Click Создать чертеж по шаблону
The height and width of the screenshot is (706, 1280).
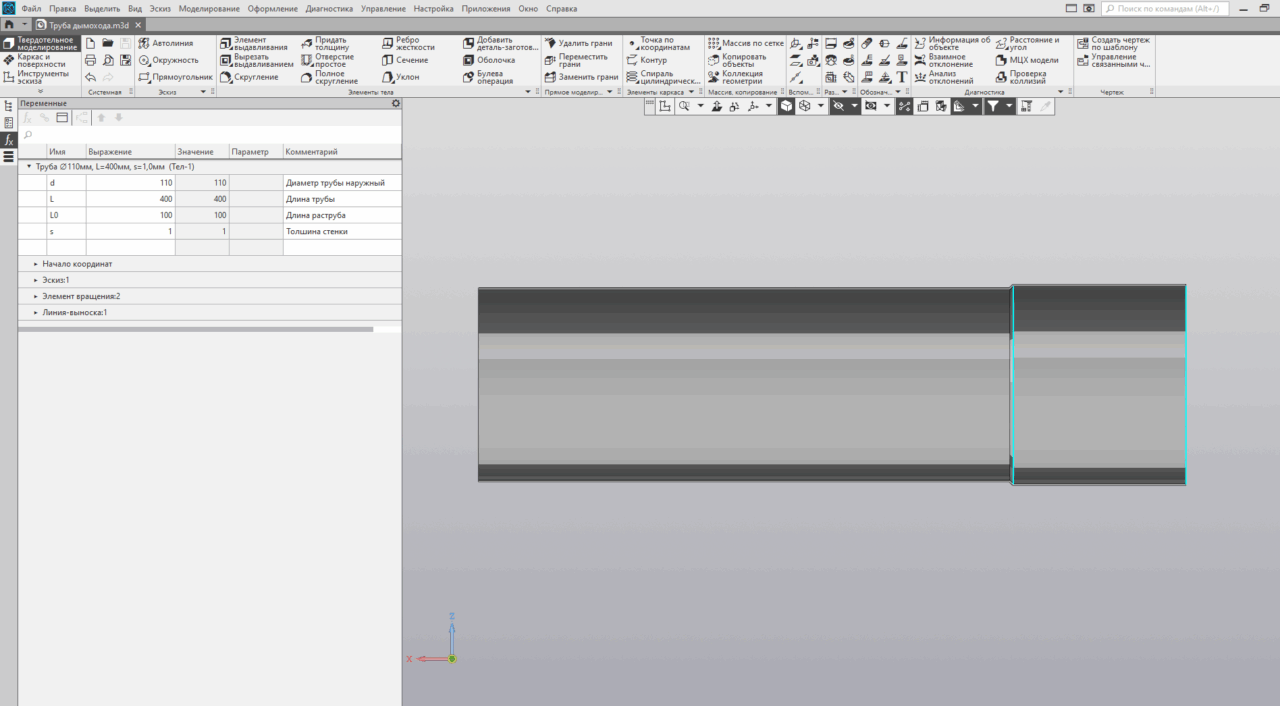coord(1113,44)
